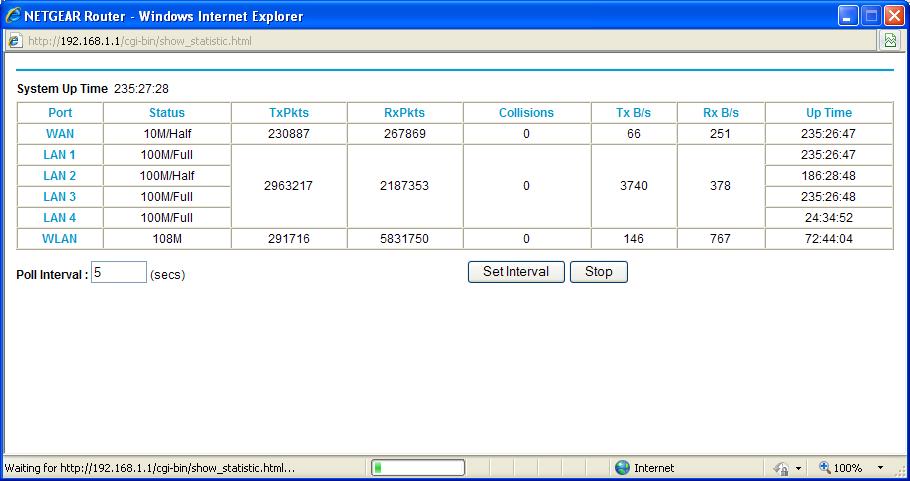The image size is (910, 481).
Task: Select the WAN port label
Action: click(60, 134)
